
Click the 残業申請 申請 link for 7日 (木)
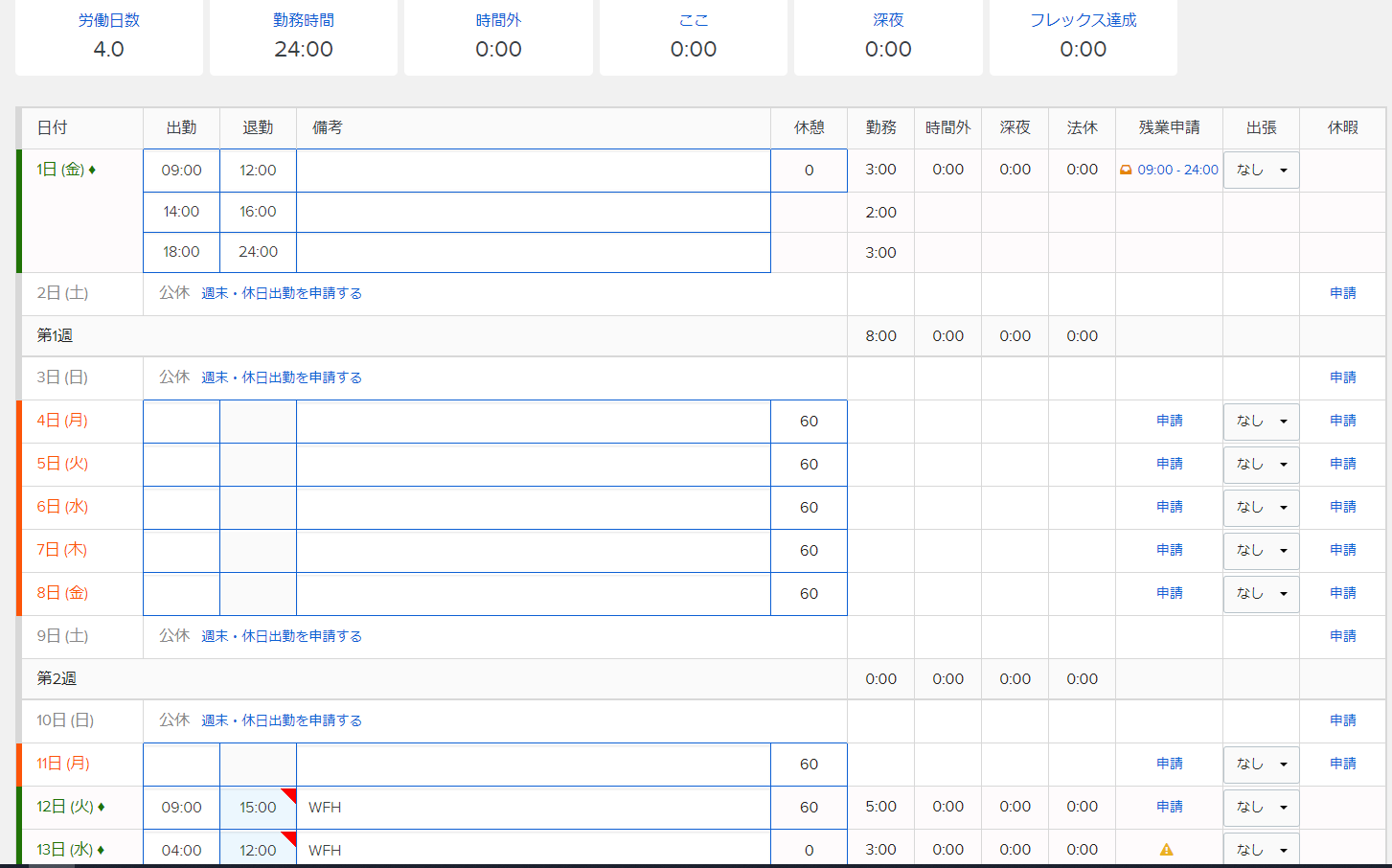1170,550
